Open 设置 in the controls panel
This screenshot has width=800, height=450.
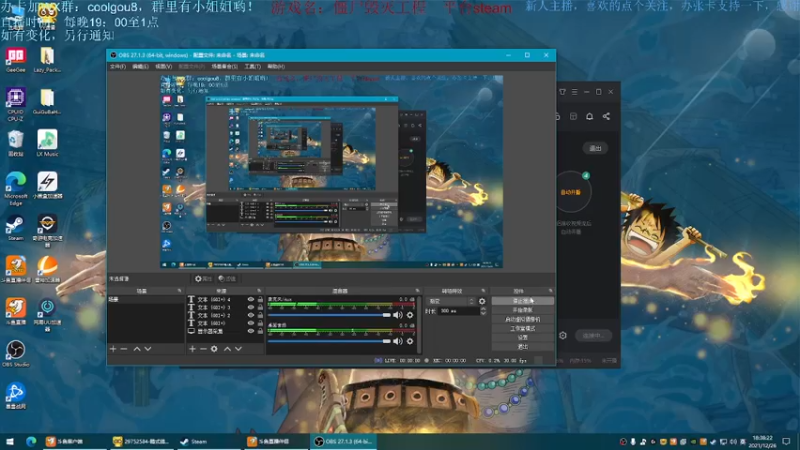click(x=522, y=338)
